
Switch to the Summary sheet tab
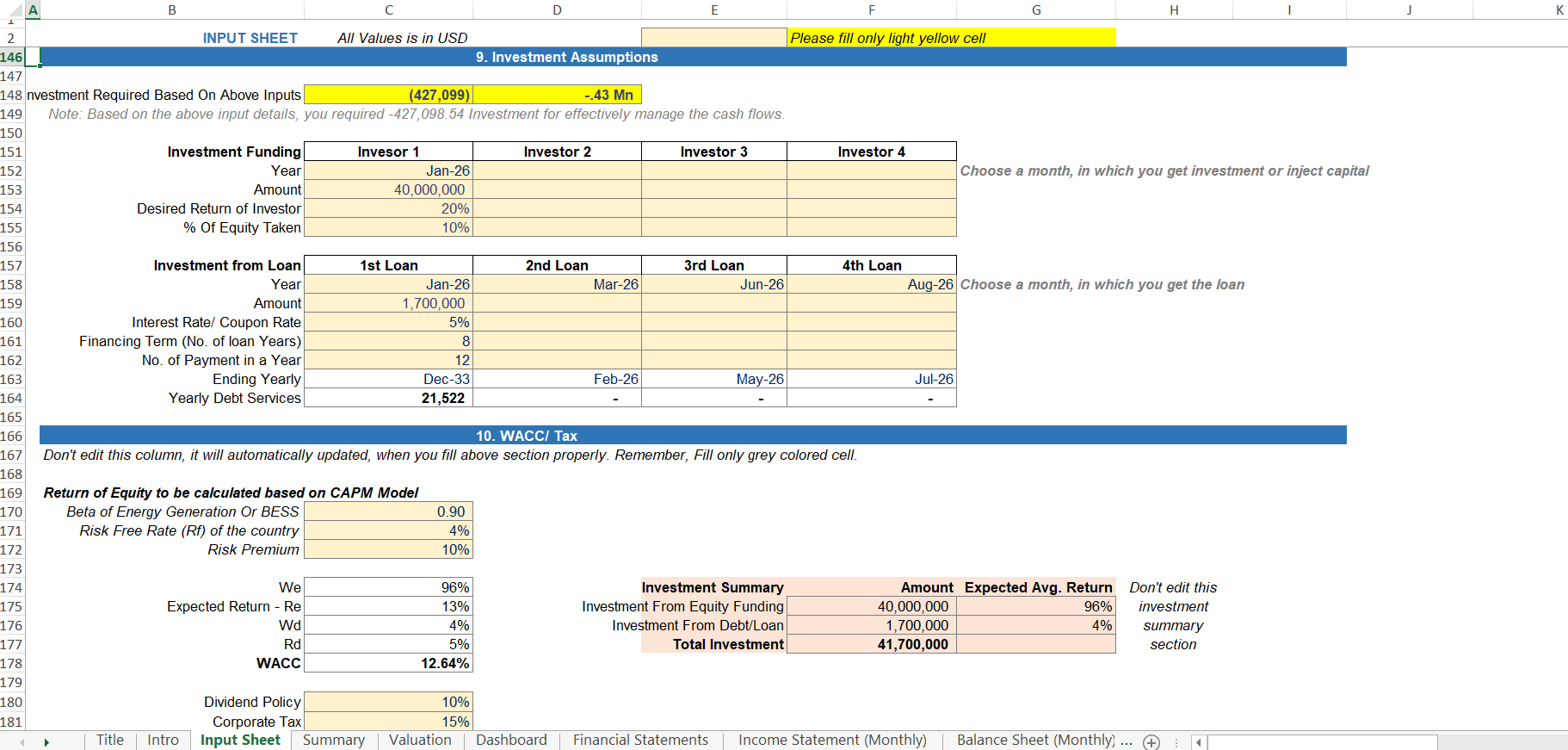pyautogui.click(x=334, y=740)
